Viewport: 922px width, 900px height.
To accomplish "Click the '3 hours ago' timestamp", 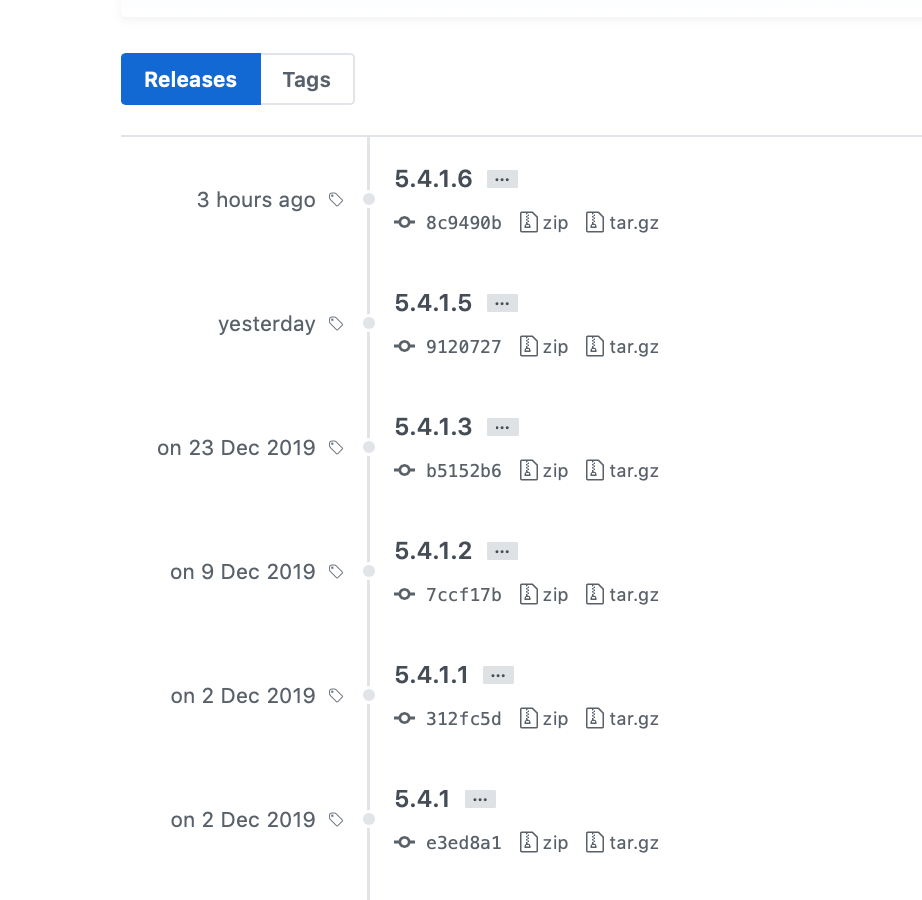I will tap(256, 200).
